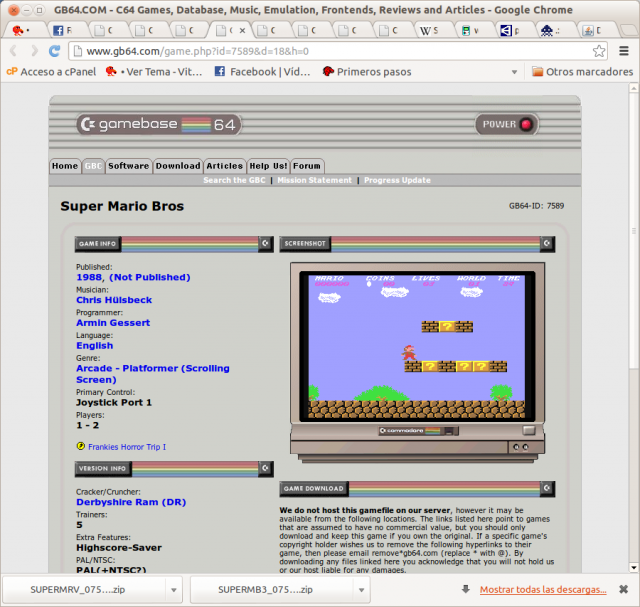Open Acceso a cPanel bookmark

pyautogui.click(x=51, y=72)
